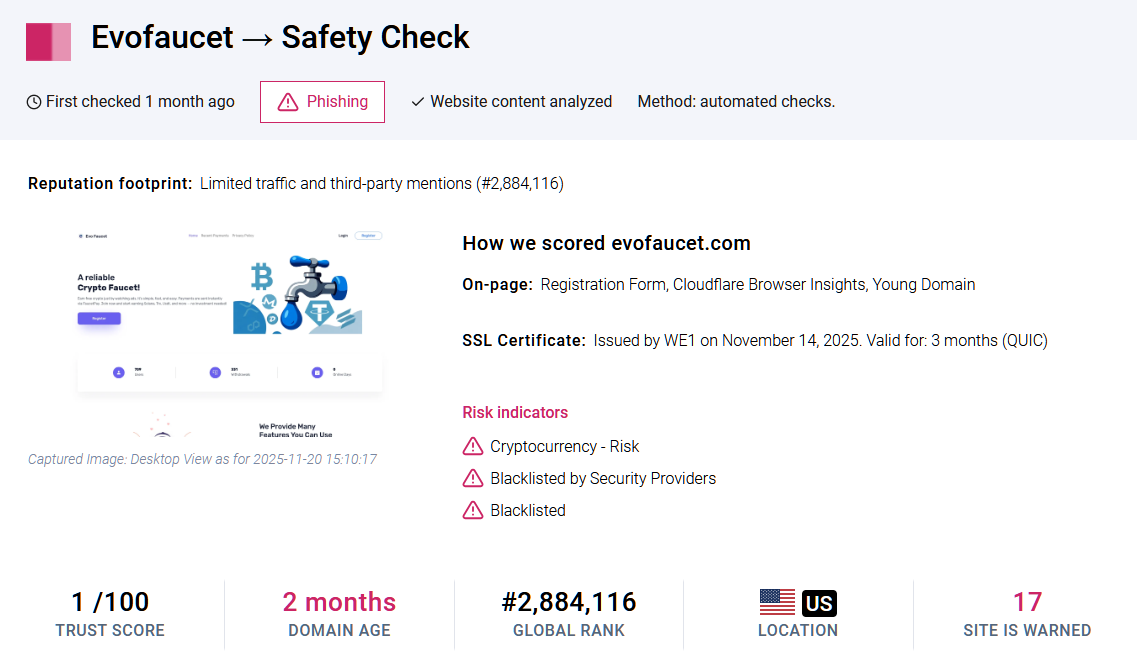Click the 1/100 Trust Score value
This screenshot has height=658, width=1137.
110,601
